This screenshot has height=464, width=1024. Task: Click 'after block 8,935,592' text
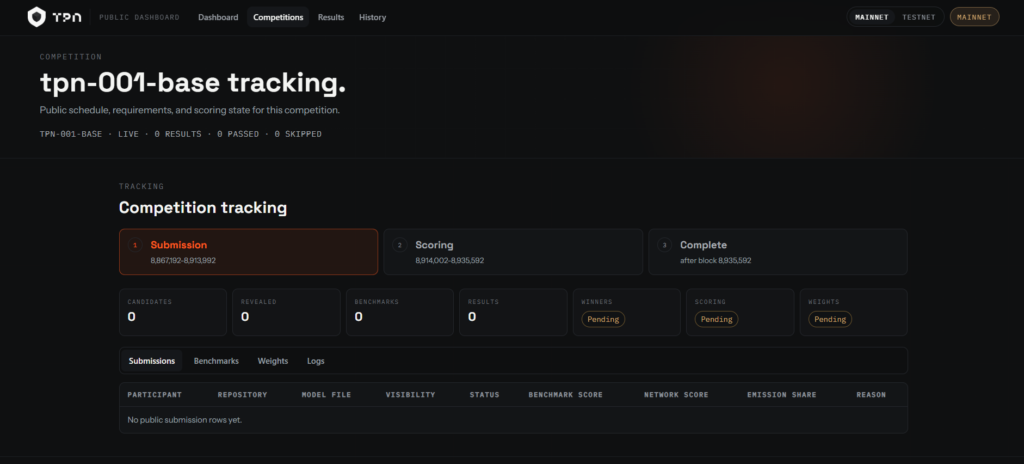[x=716, y=260]
